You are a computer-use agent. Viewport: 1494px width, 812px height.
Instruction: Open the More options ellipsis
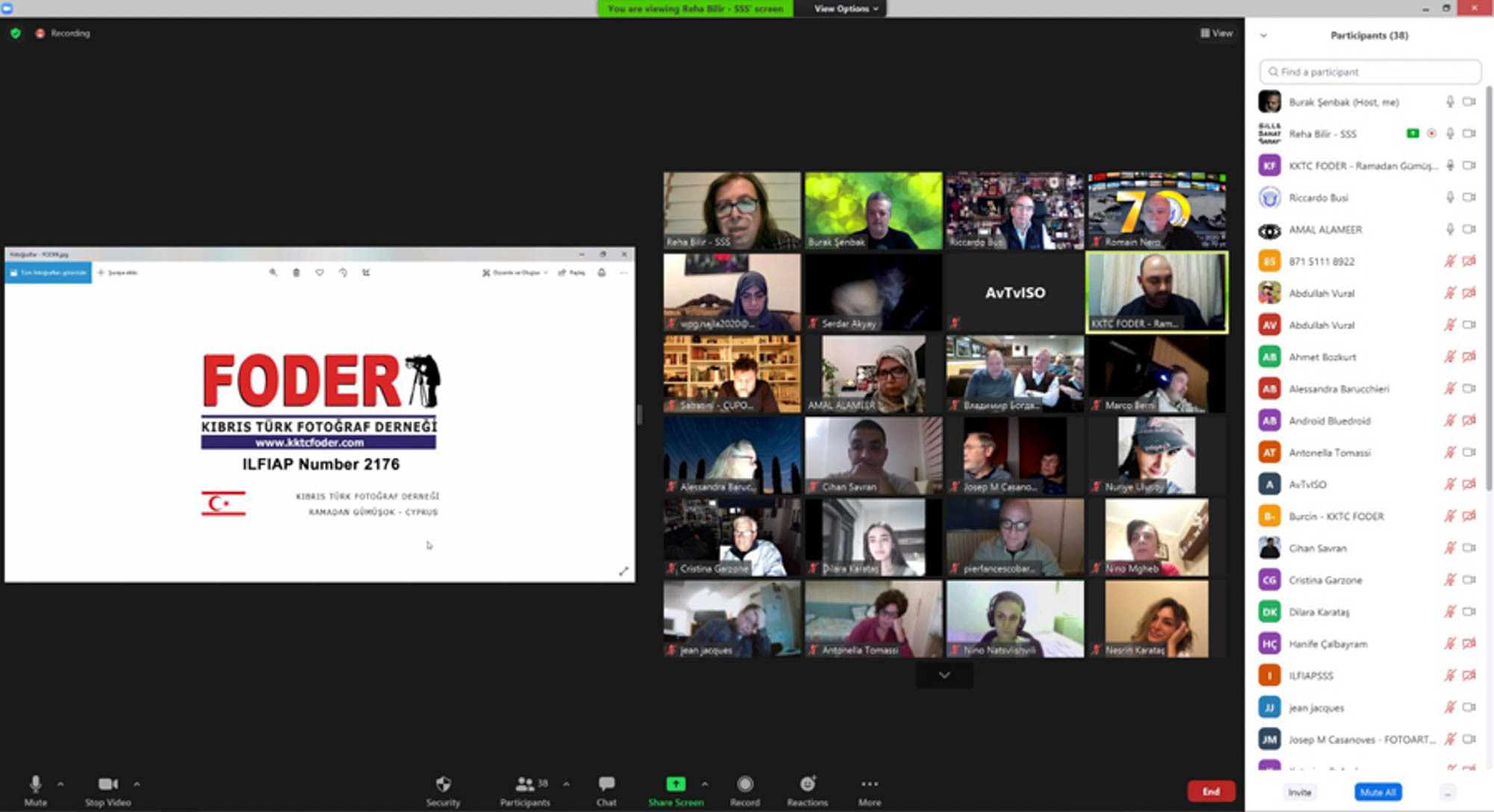870,784
